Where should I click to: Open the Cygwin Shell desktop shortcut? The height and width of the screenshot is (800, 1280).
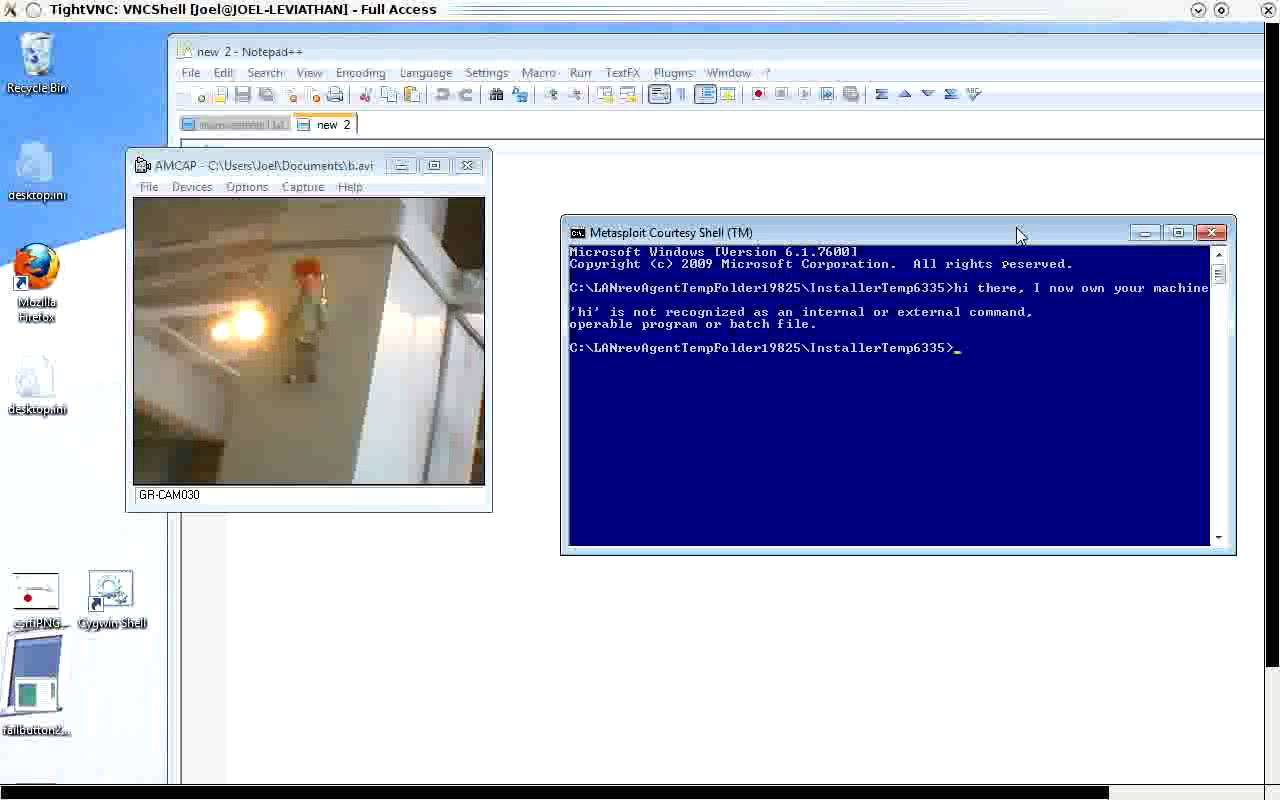coord(111,600)
